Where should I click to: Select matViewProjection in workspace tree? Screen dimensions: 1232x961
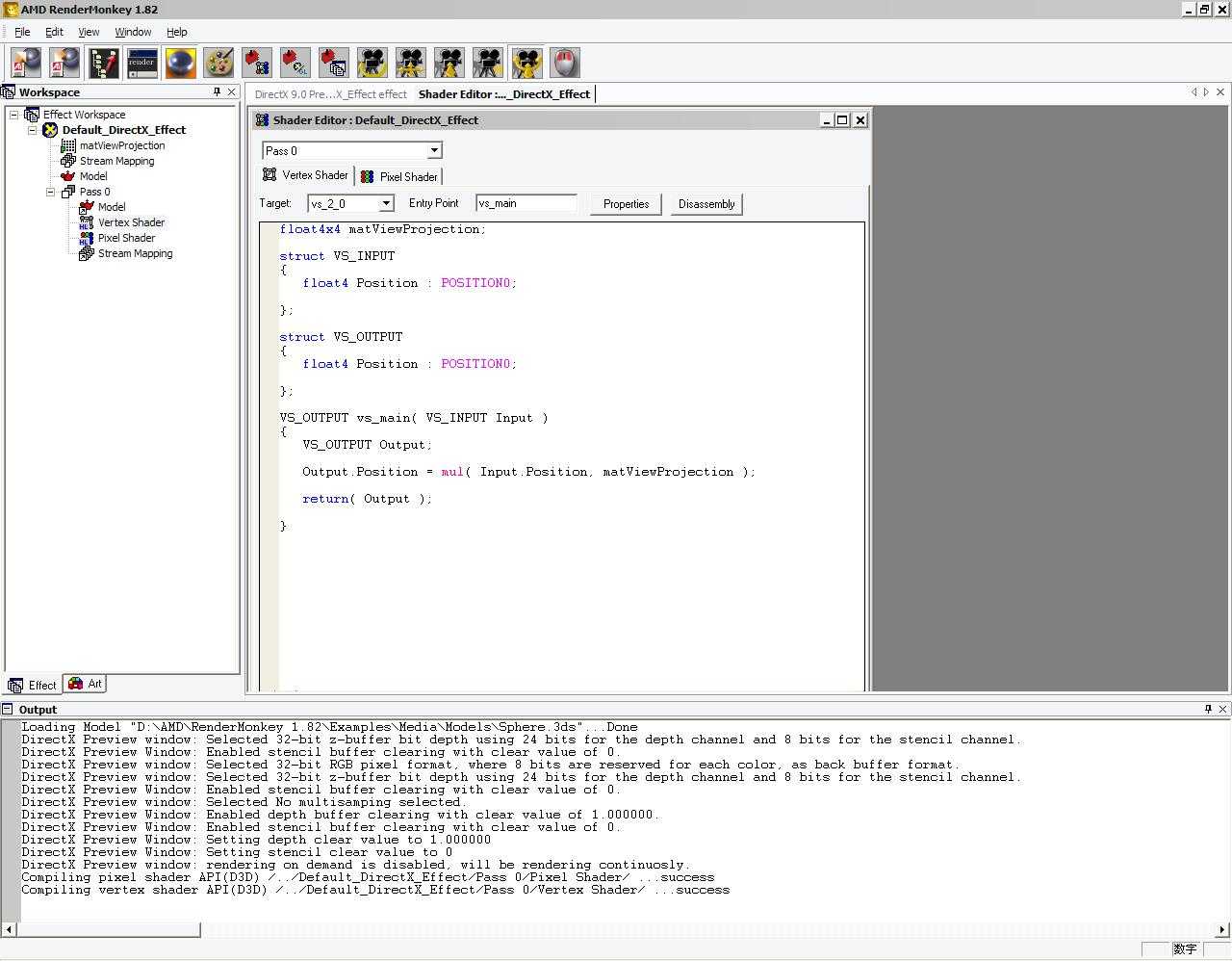122,145
